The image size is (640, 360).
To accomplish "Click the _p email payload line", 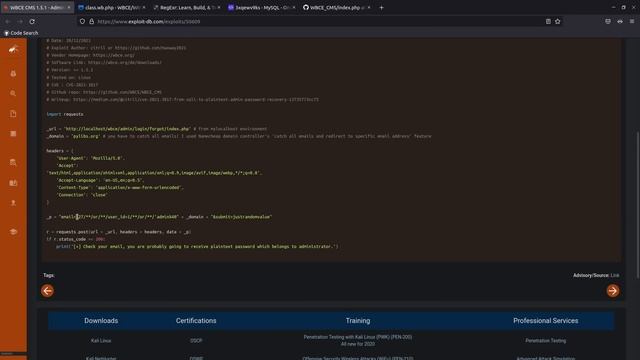I will [x=159, y=217].
